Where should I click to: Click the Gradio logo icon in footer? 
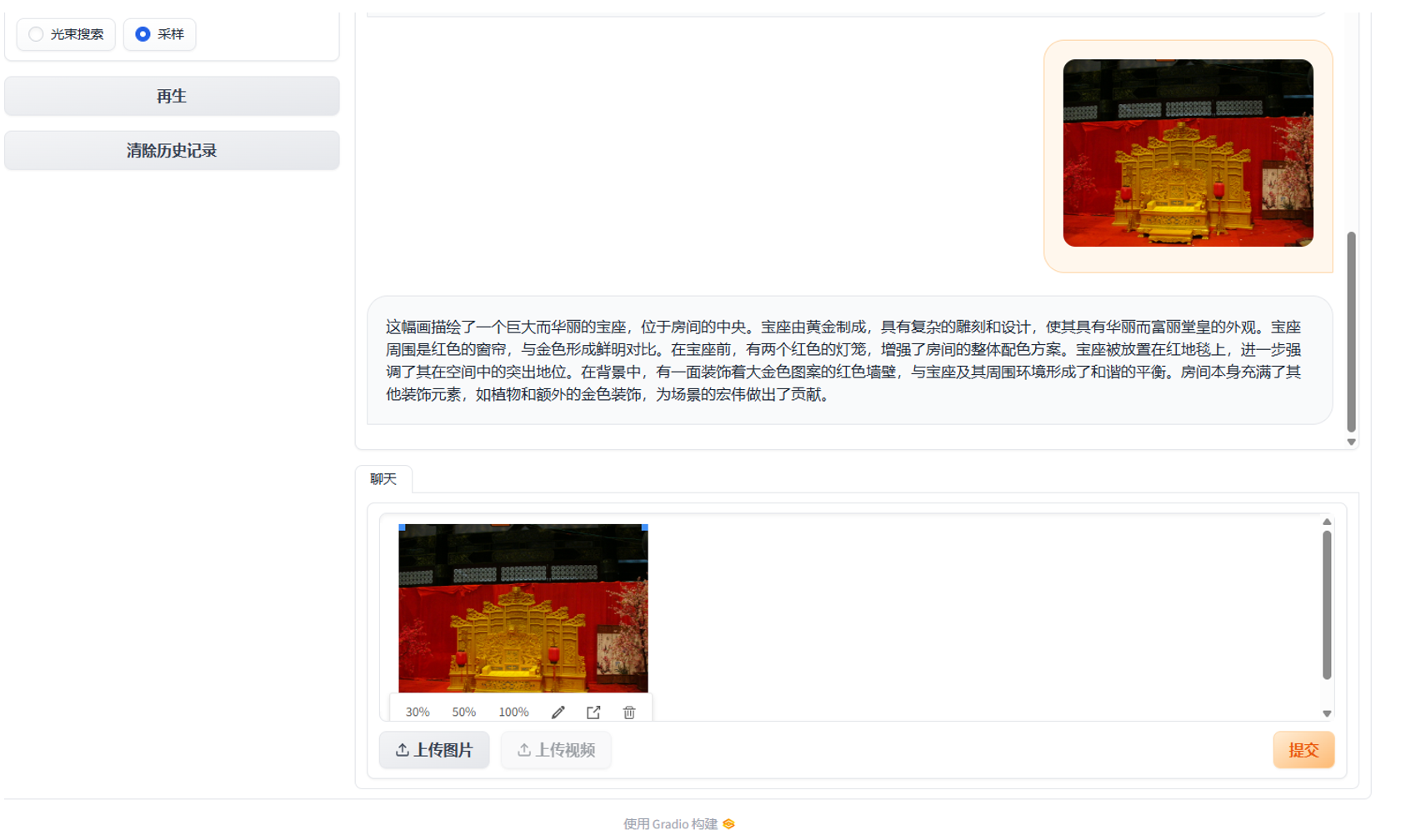pyautogui.click(x=729, y=824)
